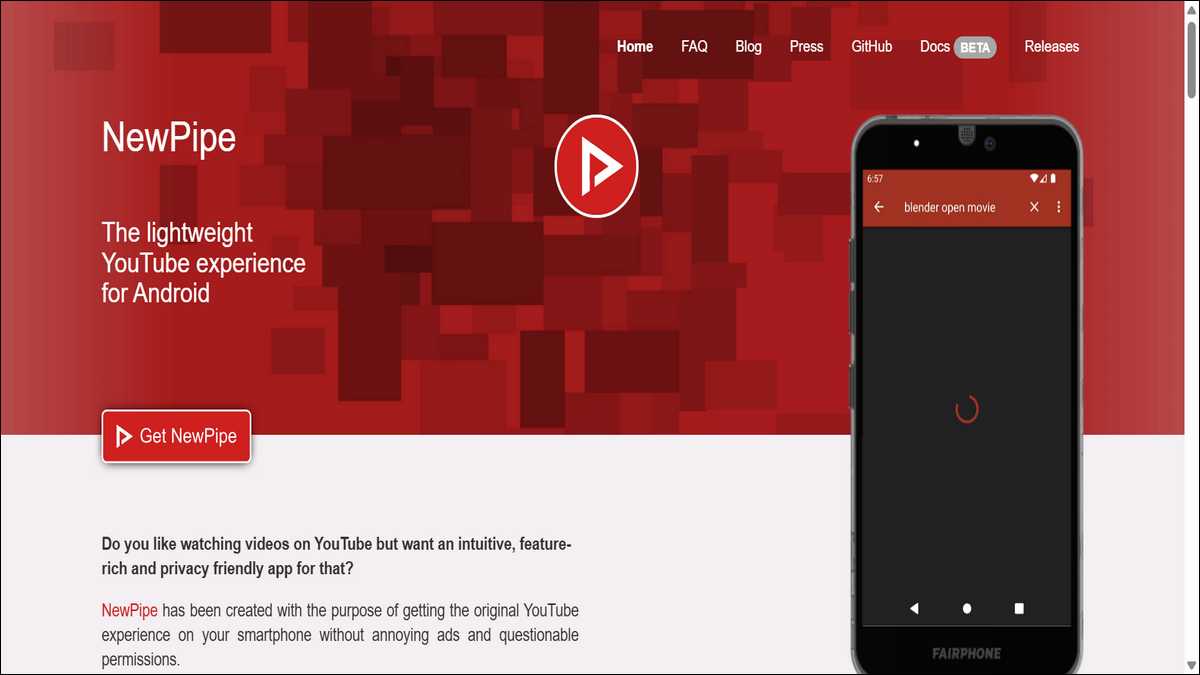Click the 'Do you like watching videos' heading
Image resolution: width=1200 pixels, height=675 pixels.
(337, 556)
